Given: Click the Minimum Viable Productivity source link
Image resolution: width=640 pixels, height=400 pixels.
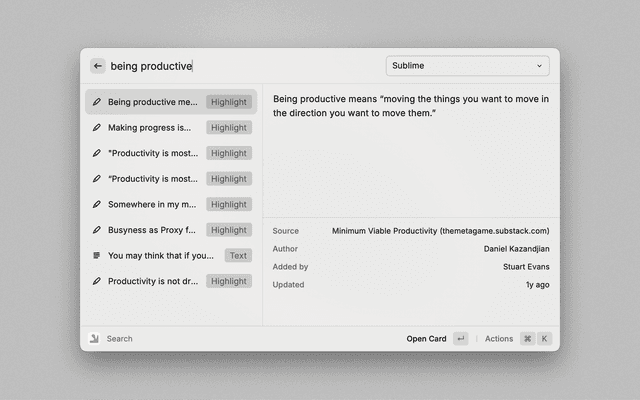Looking at the screenshot, I should pos(440,231).
